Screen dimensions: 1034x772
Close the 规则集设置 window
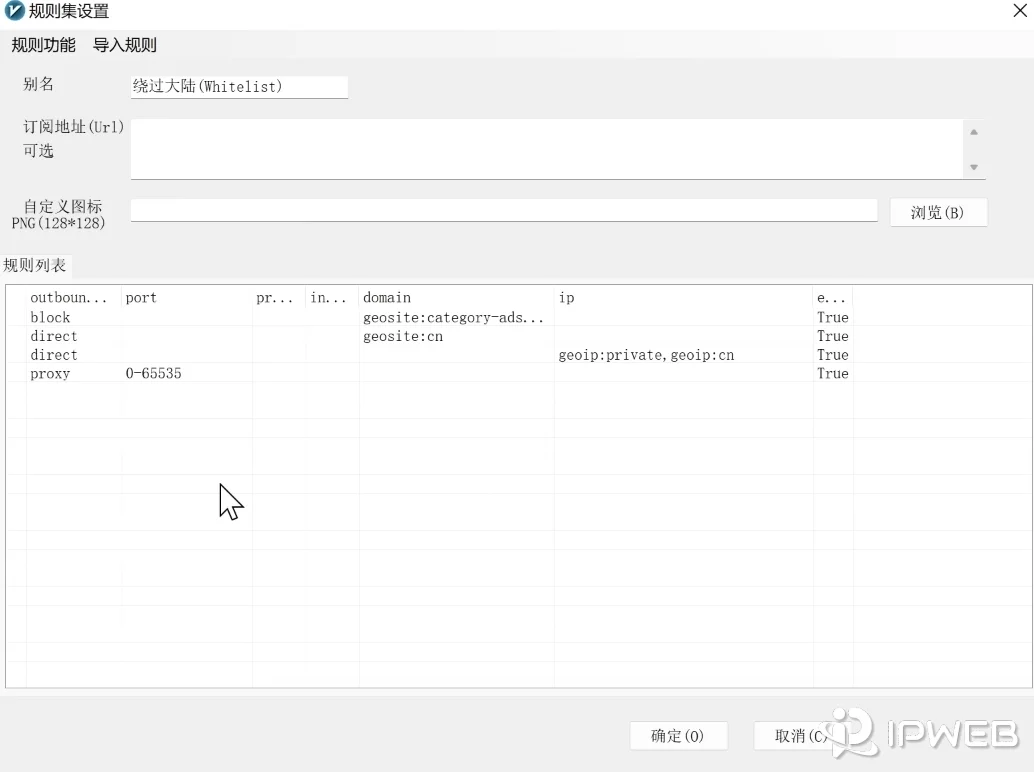coord(1020,11)
